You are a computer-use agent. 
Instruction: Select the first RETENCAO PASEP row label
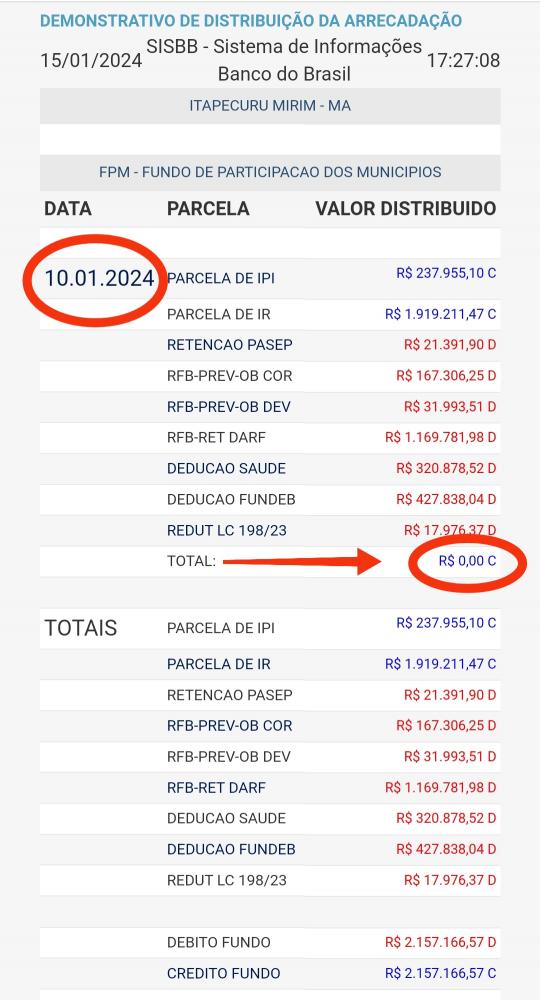(x=230, y=345)
